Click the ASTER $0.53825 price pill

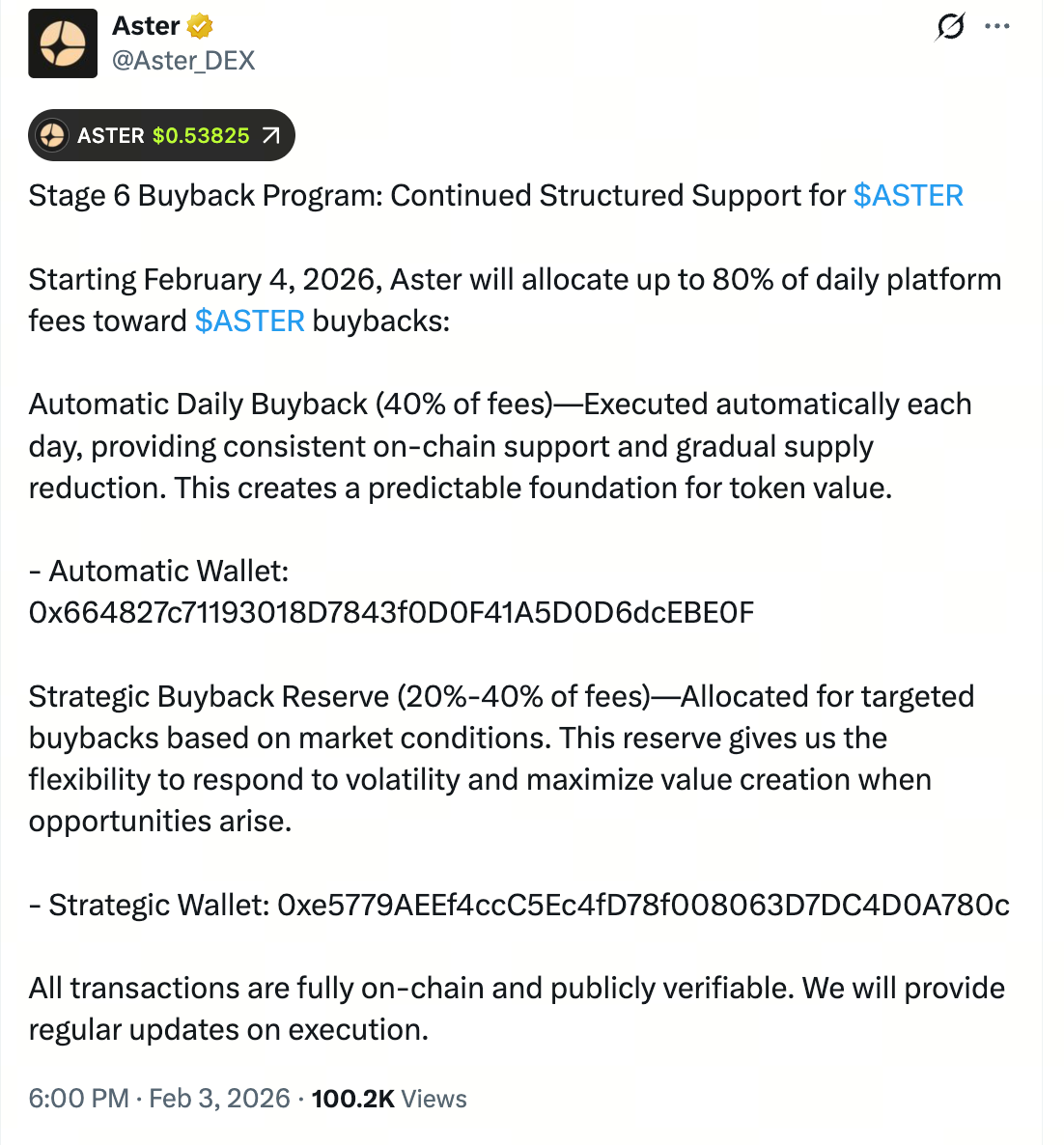point(160,135)
